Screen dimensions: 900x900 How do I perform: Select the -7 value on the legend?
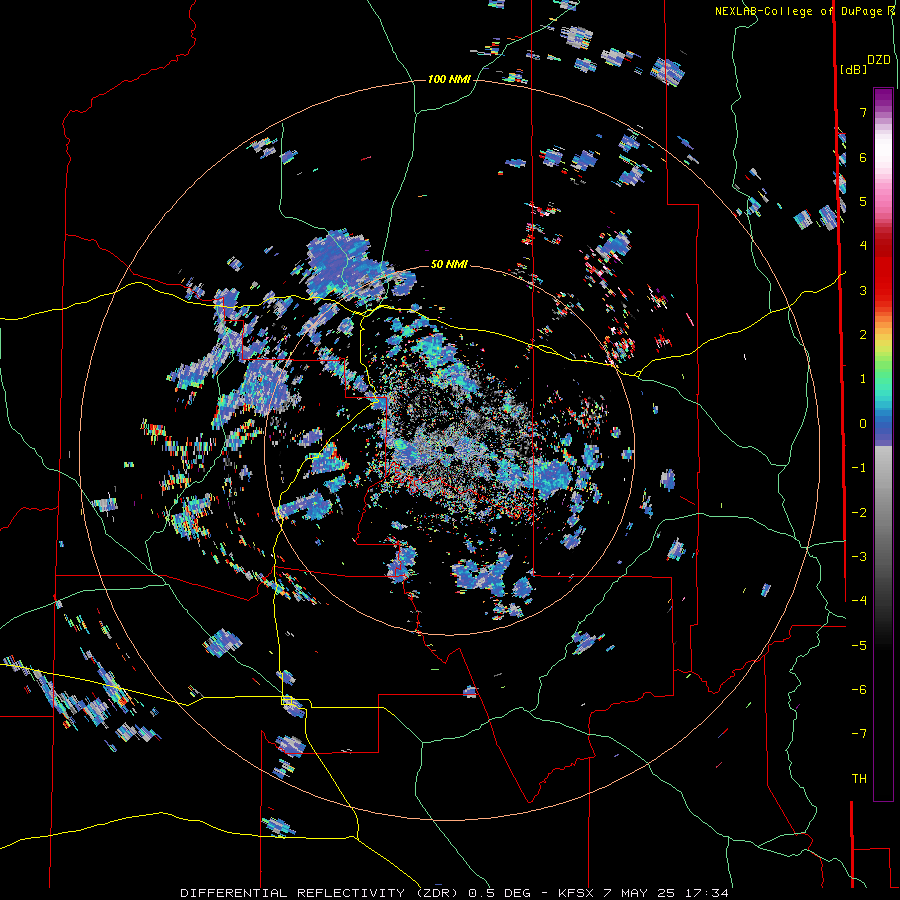point(859,734)
